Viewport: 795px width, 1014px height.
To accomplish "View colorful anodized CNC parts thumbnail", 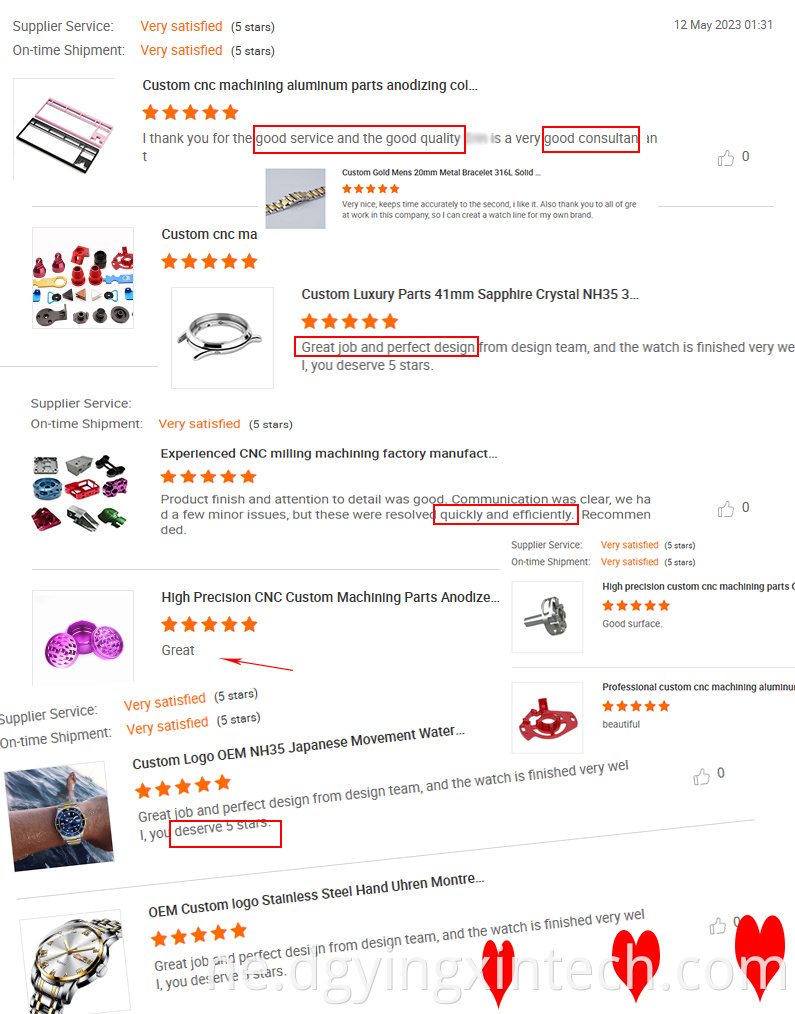I will coord(83,278).
